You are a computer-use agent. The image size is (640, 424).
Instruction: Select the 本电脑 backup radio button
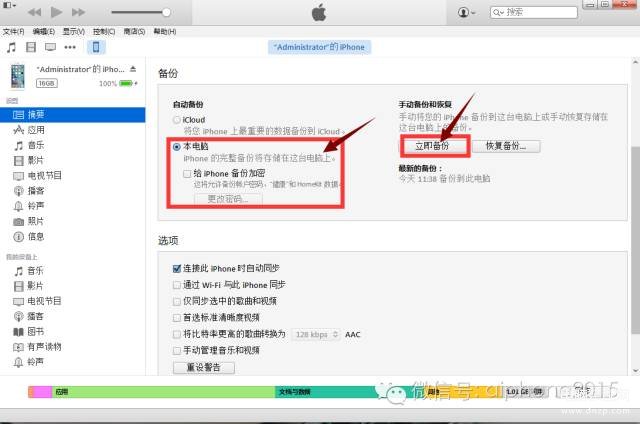(177, 147)
